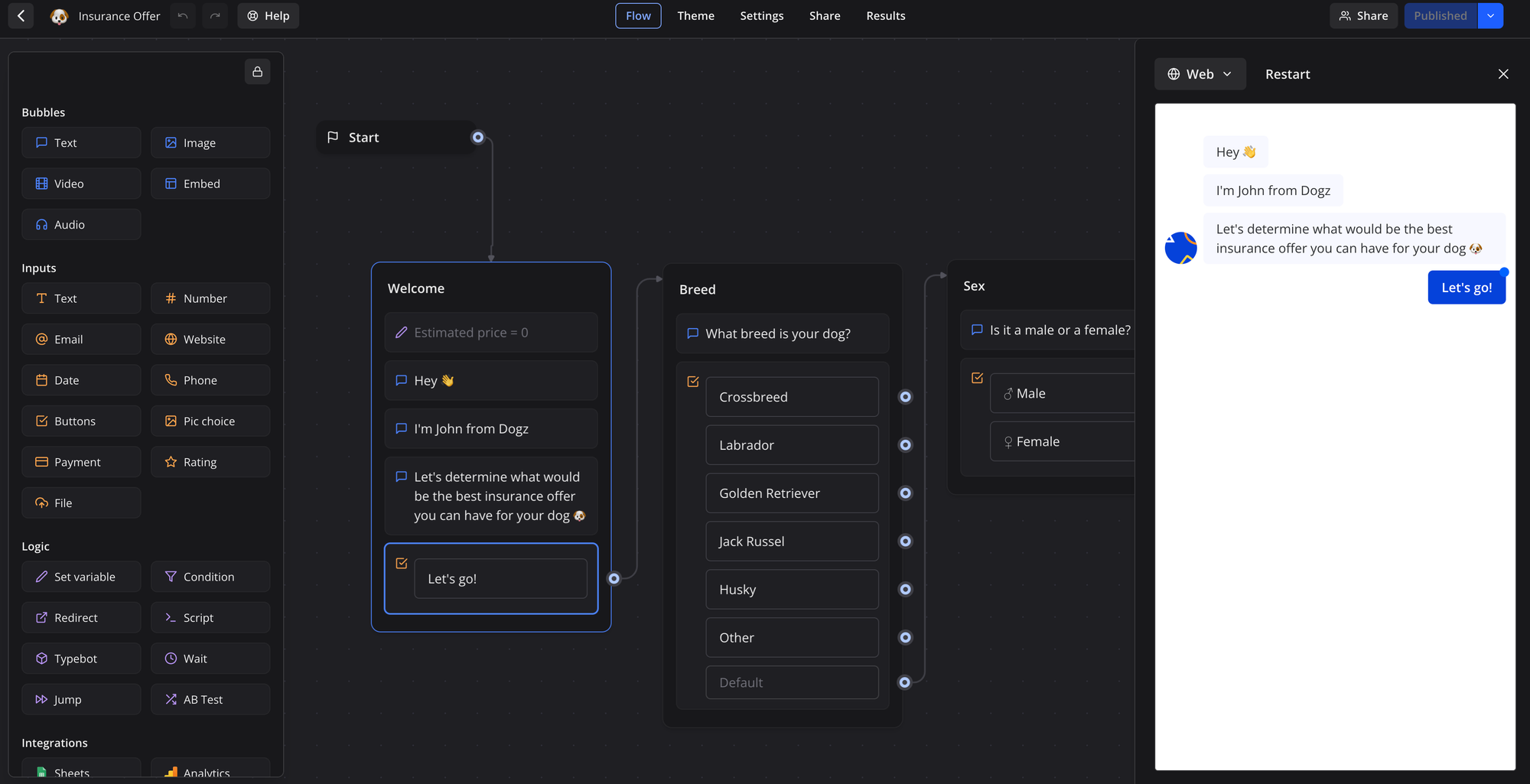Select the Email input tool
This screenshot has width=1530, height=784.
coord(81,339)
